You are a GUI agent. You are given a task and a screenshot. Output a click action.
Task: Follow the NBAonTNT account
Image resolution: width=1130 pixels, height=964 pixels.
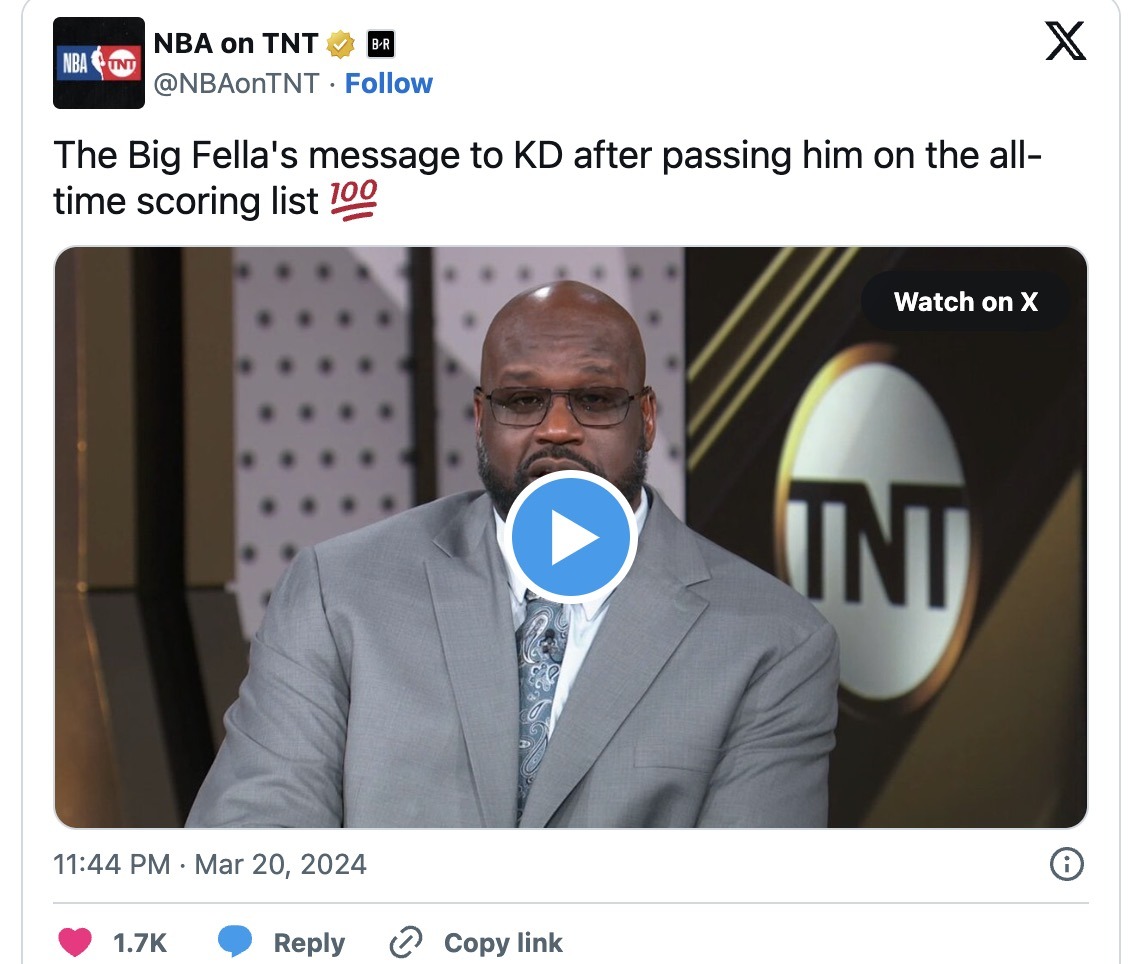(x=388, y=84)
